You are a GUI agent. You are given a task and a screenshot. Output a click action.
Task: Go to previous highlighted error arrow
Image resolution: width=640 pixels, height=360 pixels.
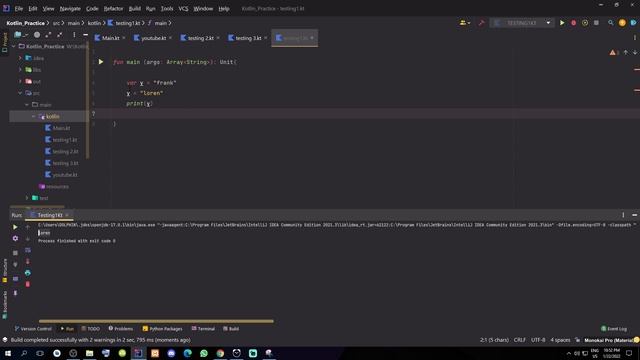click(626, 53)
